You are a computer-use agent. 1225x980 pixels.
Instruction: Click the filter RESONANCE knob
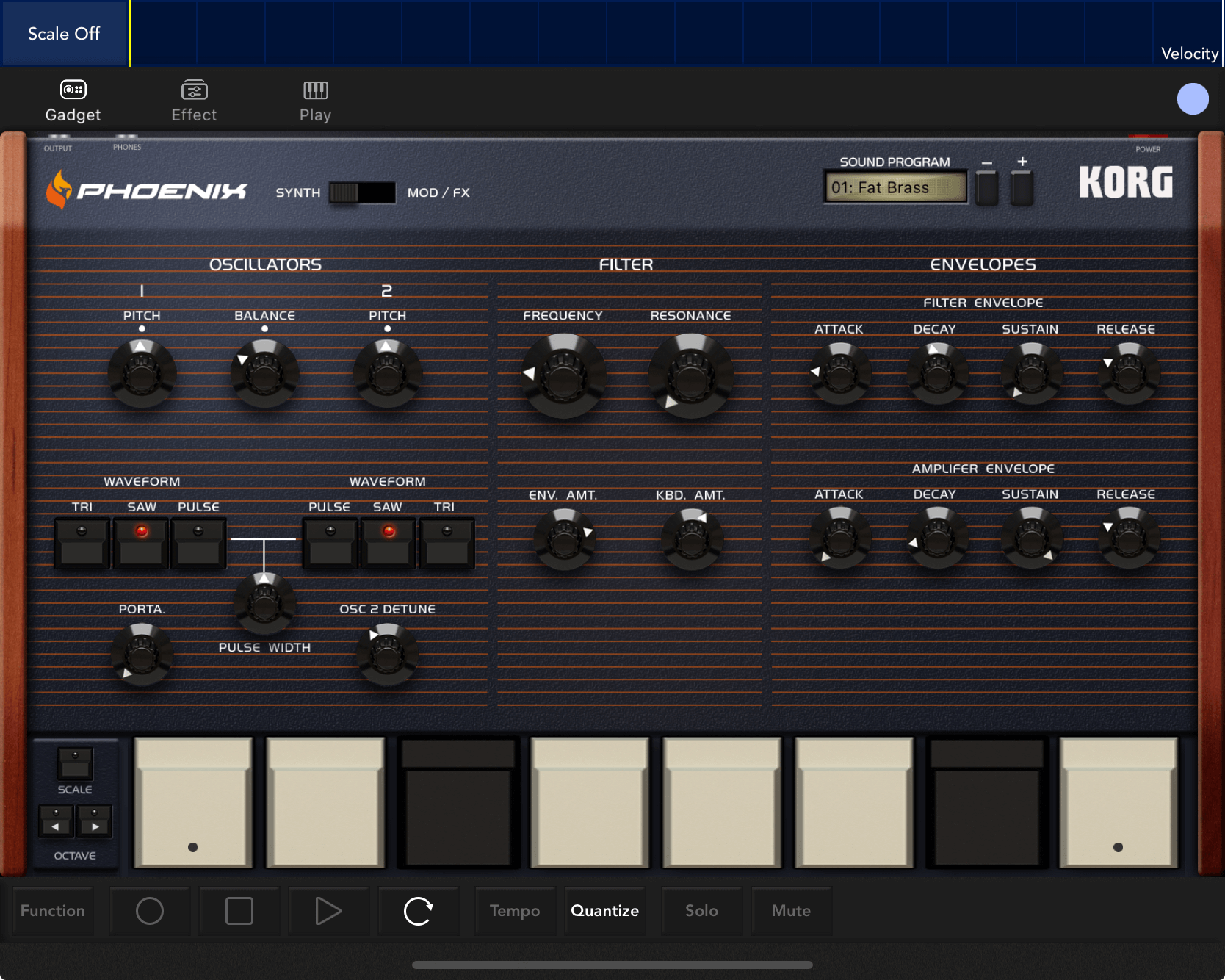point(690,375)
